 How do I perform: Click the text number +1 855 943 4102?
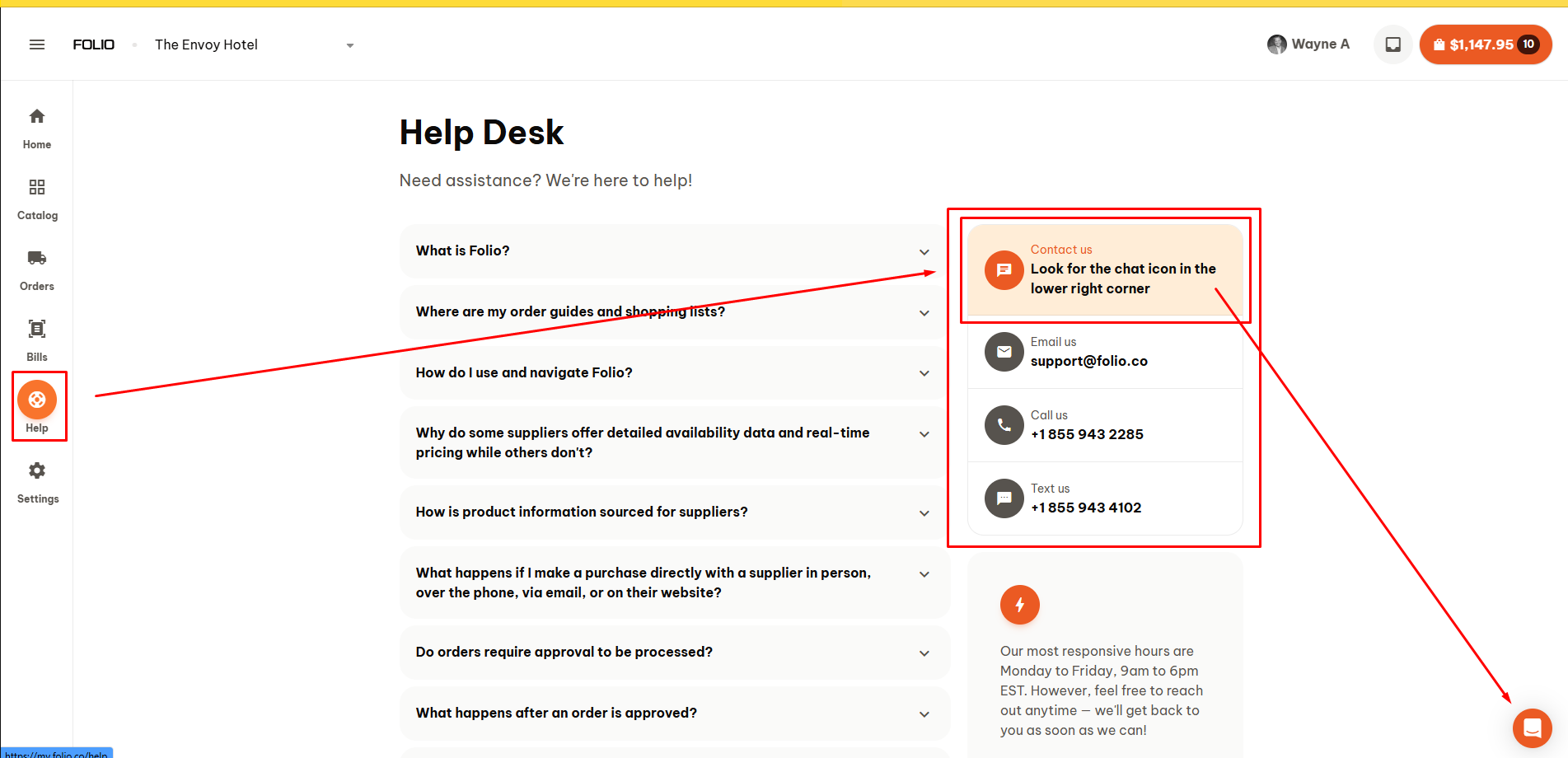coord(1086,508)
